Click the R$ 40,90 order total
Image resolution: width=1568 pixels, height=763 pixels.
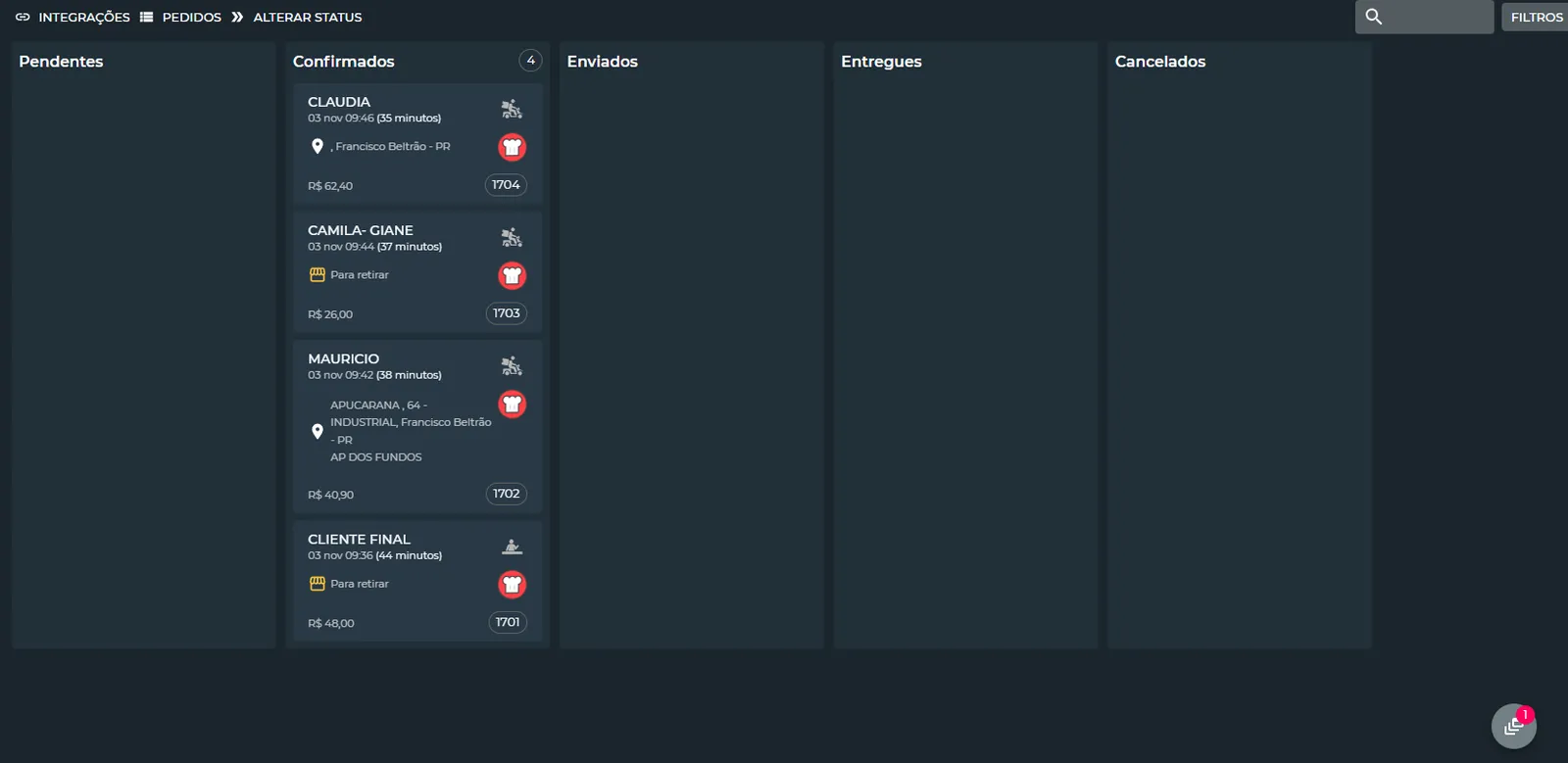pos(331,495)
